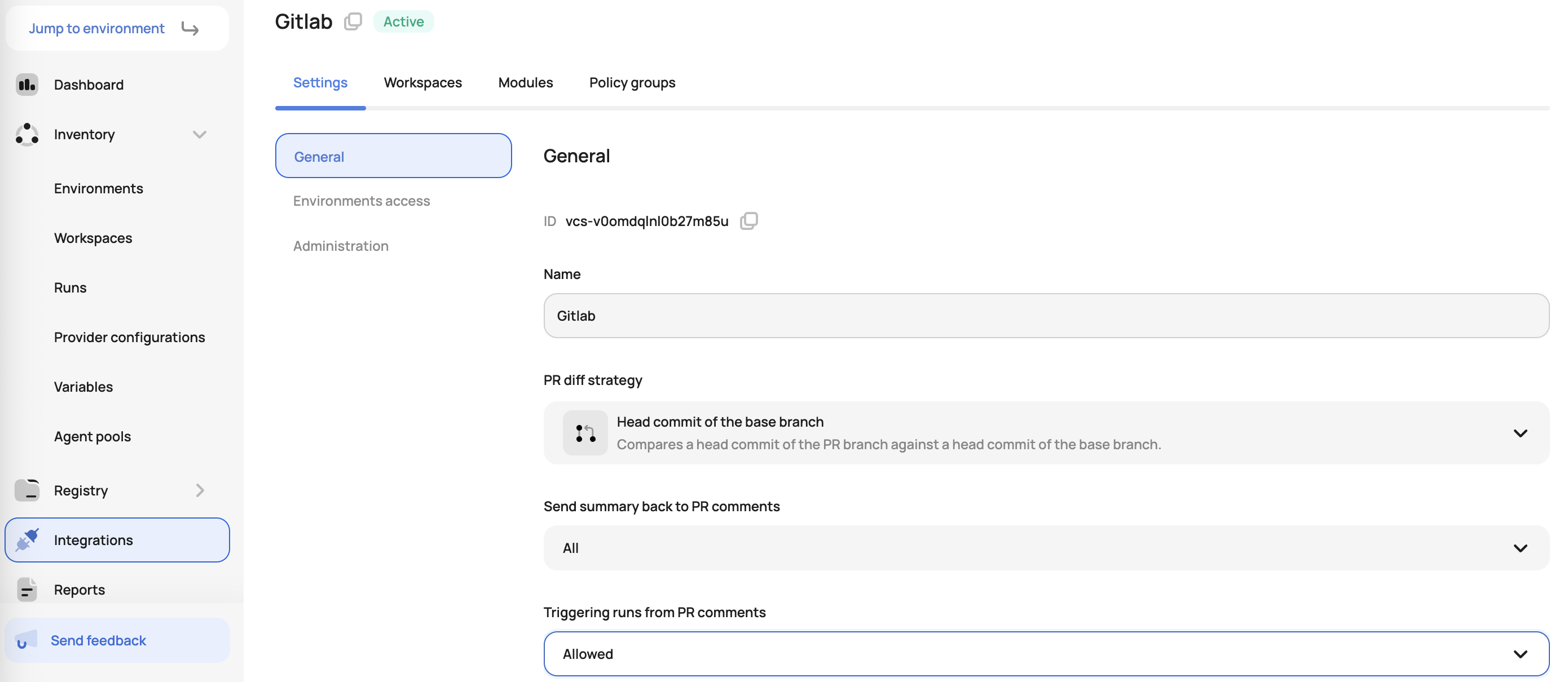Click the Send feedback megaphone icon
1568x682 pixels.
[25, 640]
